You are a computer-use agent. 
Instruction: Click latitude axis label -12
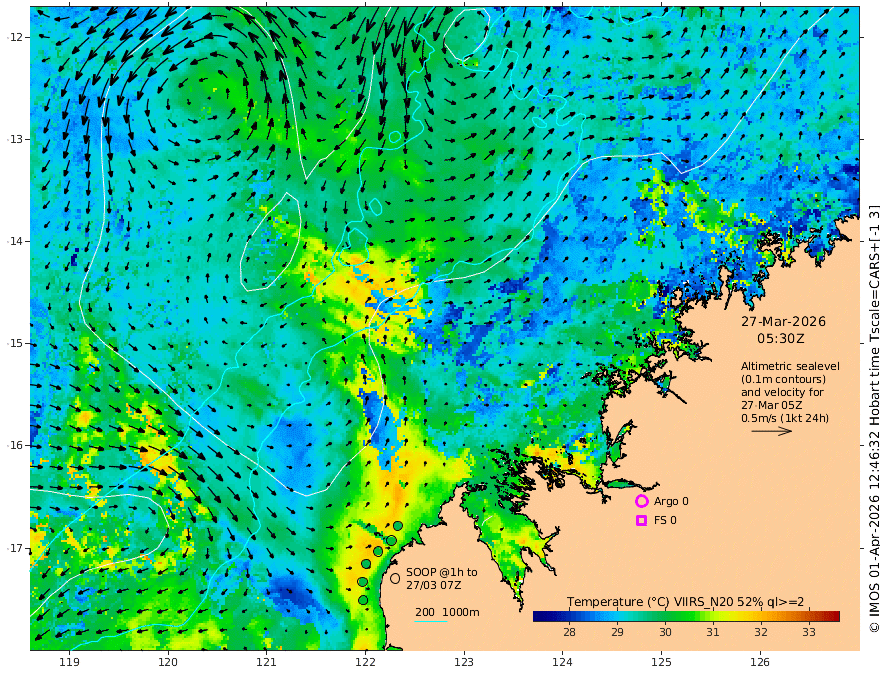point(15,37)
